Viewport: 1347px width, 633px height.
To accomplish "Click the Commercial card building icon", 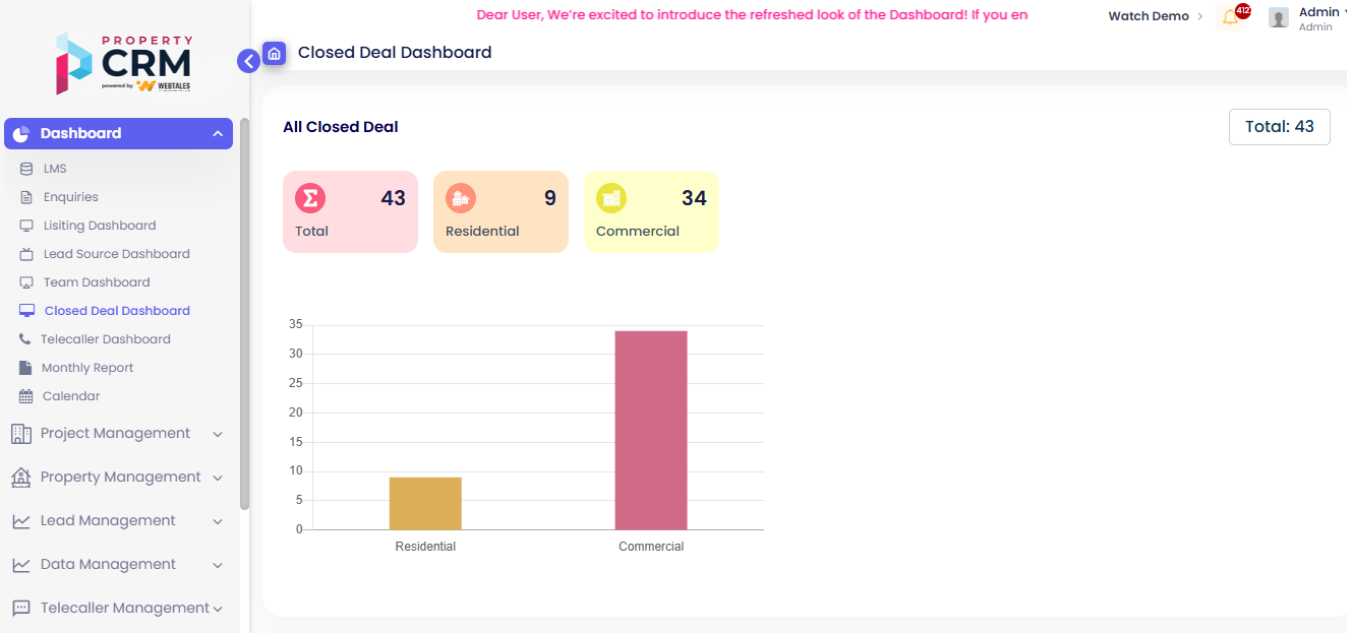I will 611,198.
